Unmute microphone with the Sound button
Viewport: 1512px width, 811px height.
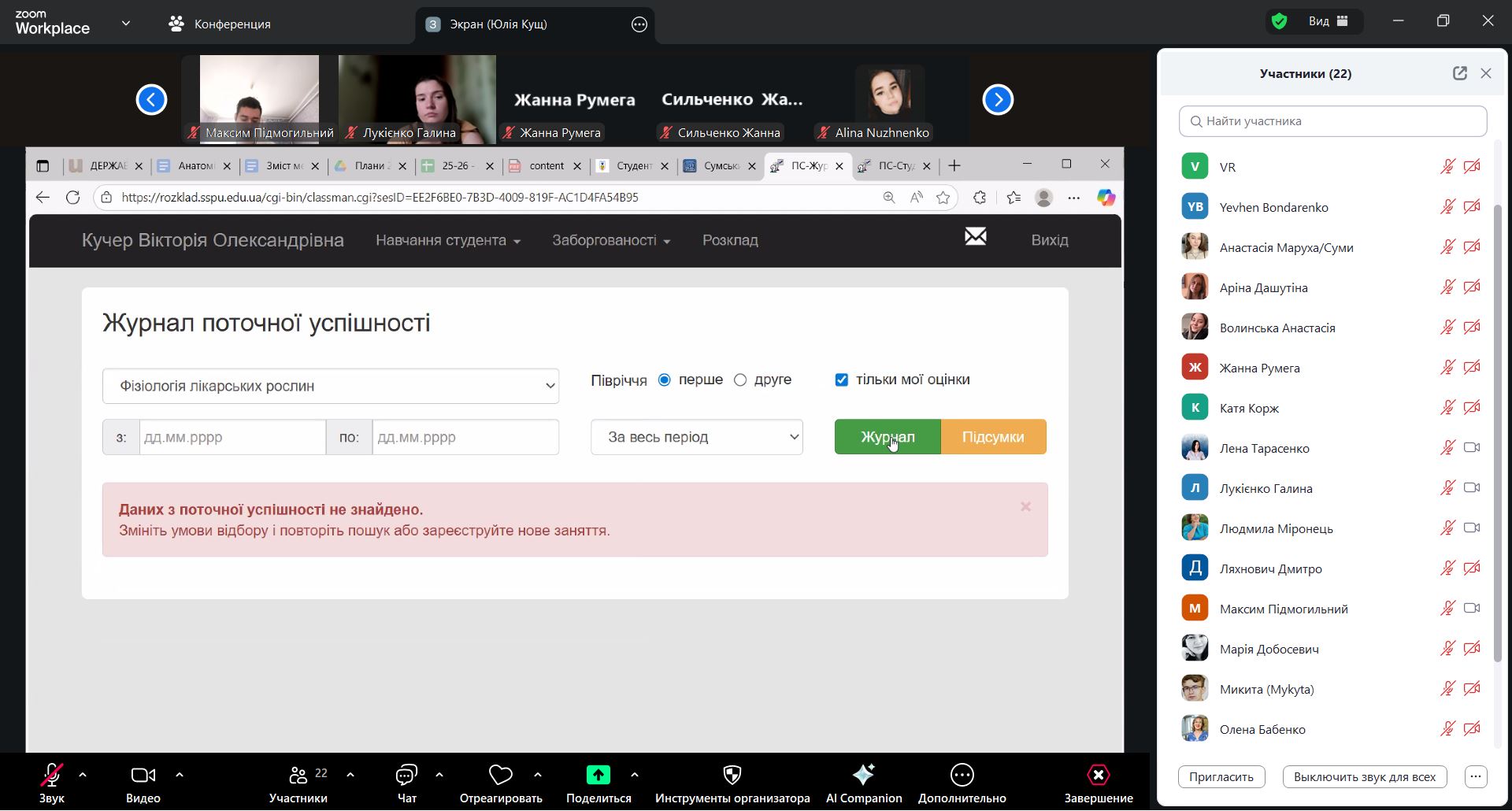[52, 776]
